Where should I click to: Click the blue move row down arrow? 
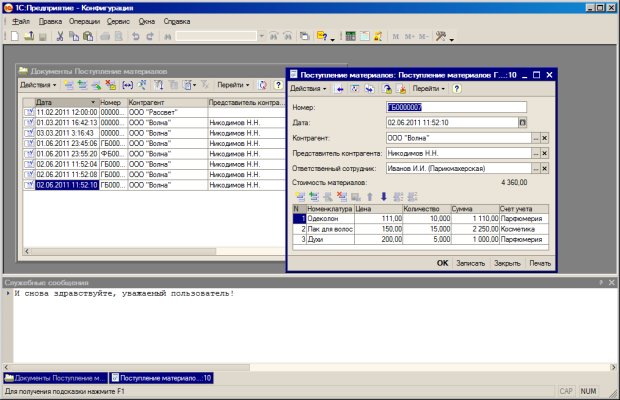[382, 196]
